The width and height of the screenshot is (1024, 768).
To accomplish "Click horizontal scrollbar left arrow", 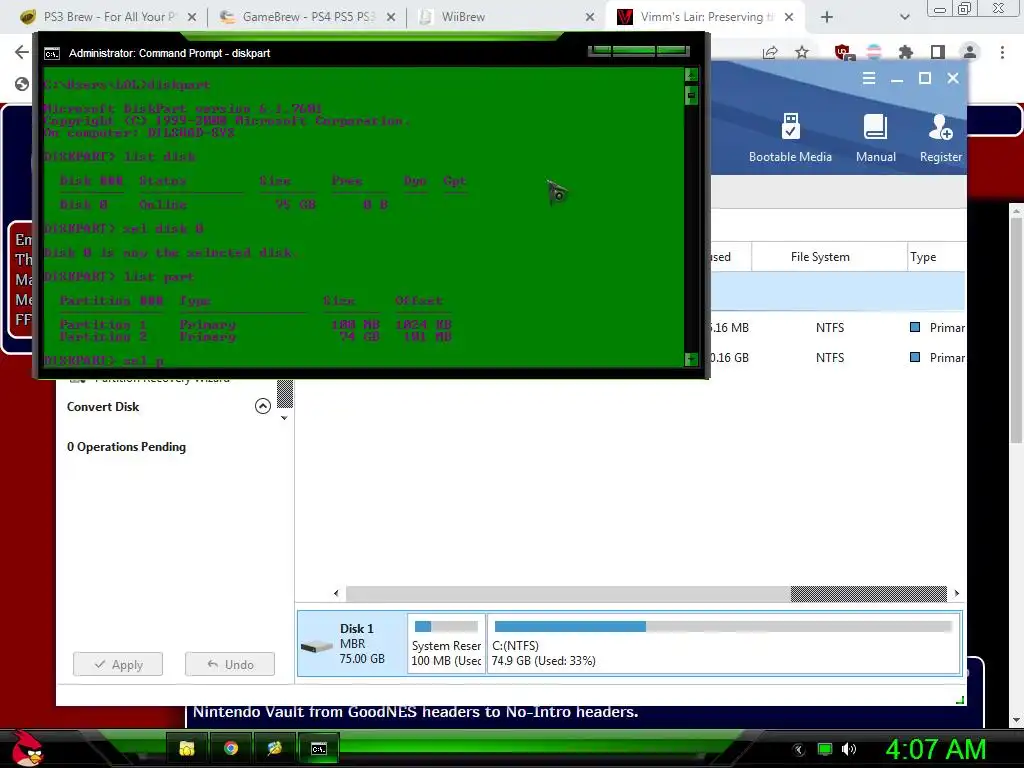I will point(336,593).
